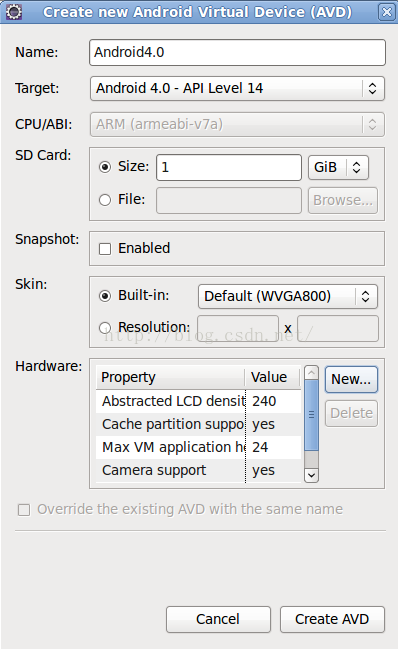The image size is (398, 649).
Task: Add hardware property with New... button
Action: click(x=351, y=379)
